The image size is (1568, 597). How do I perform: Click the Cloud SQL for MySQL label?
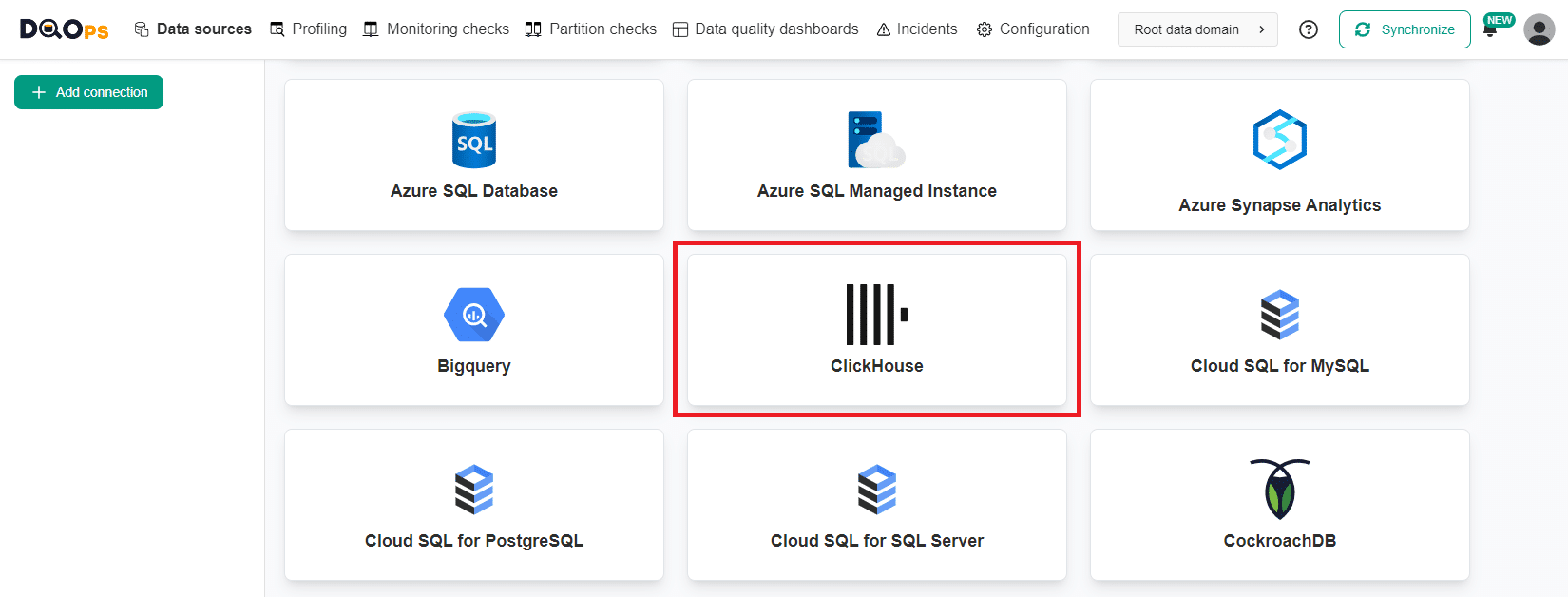tap(1280, 366)
